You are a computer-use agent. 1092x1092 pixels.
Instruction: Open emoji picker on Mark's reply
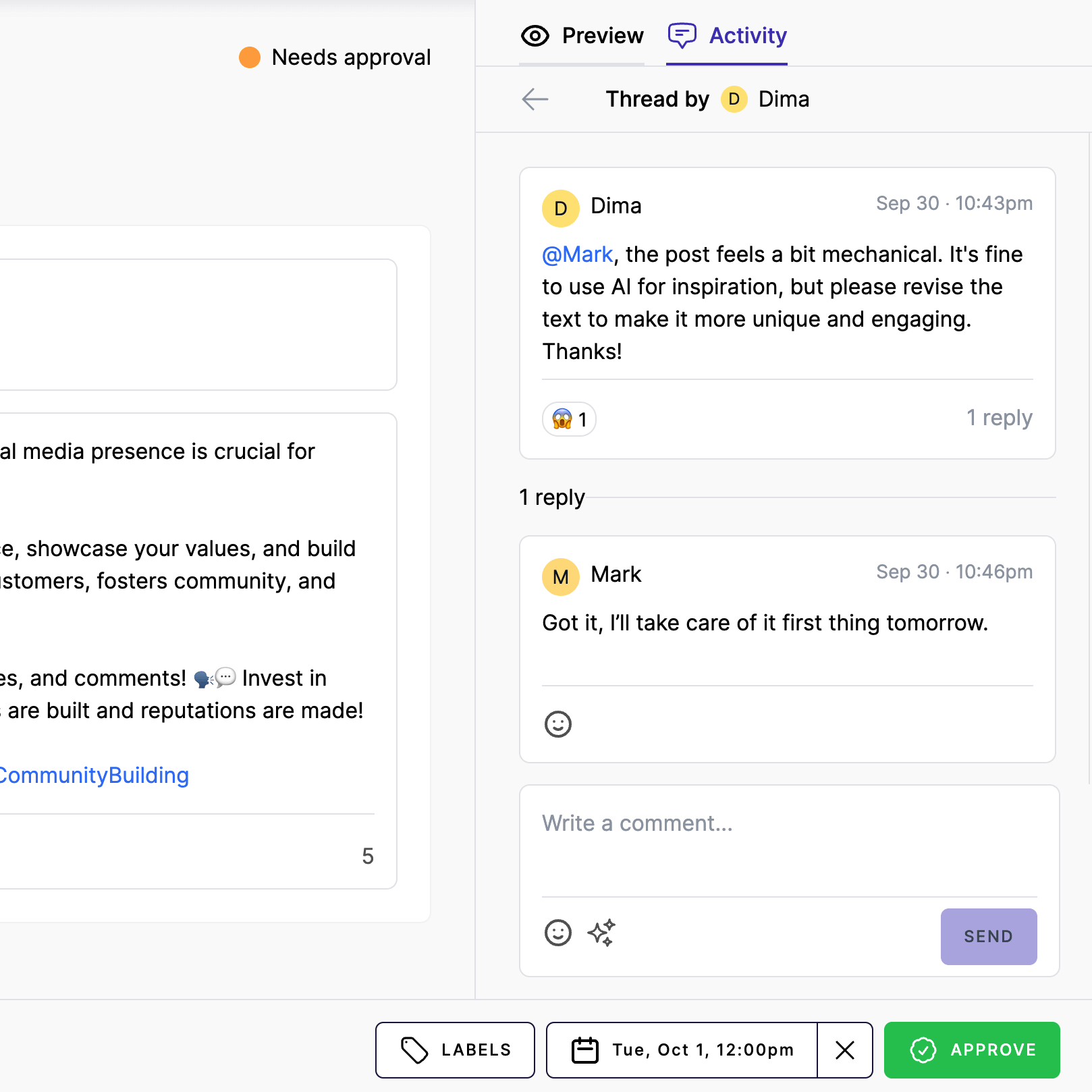click(557, 724)
